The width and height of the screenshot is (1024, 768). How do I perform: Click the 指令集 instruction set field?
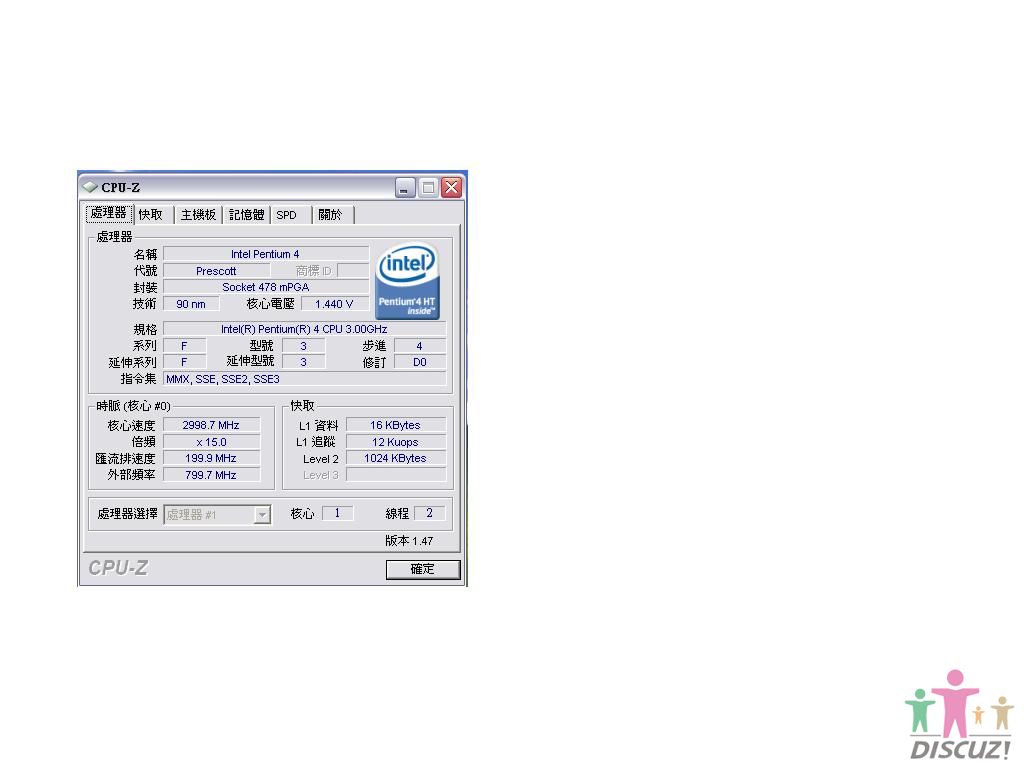[x=304, y=379]
